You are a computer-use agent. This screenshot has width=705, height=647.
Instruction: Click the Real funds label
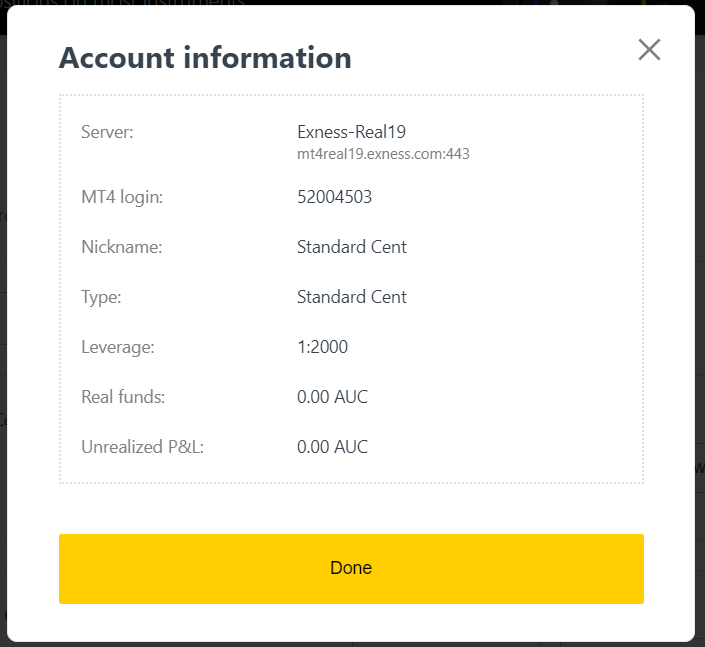click(123, 397)
